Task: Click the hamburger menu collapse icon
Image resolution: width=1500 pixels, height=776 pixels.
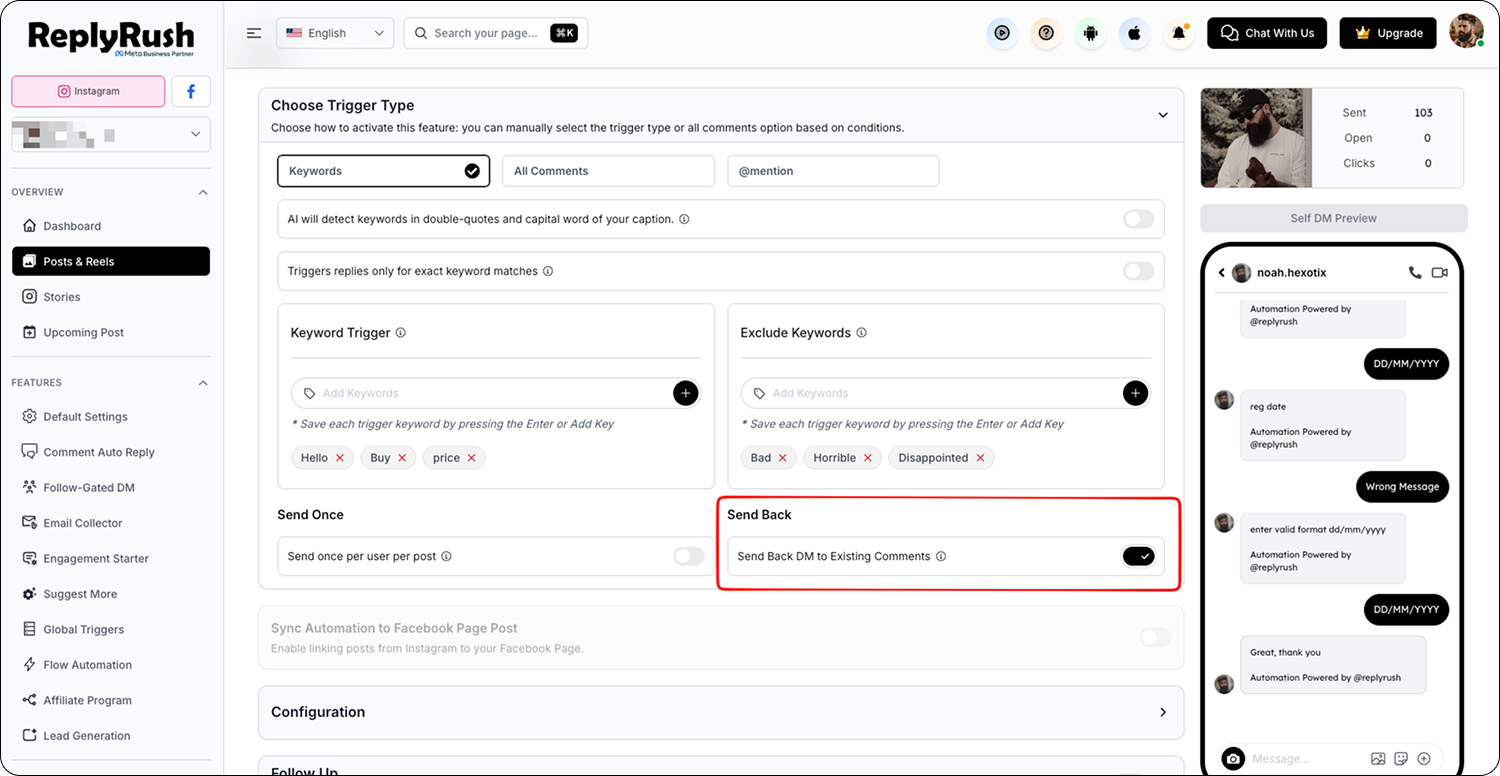Action: click(x=254, y=33)
